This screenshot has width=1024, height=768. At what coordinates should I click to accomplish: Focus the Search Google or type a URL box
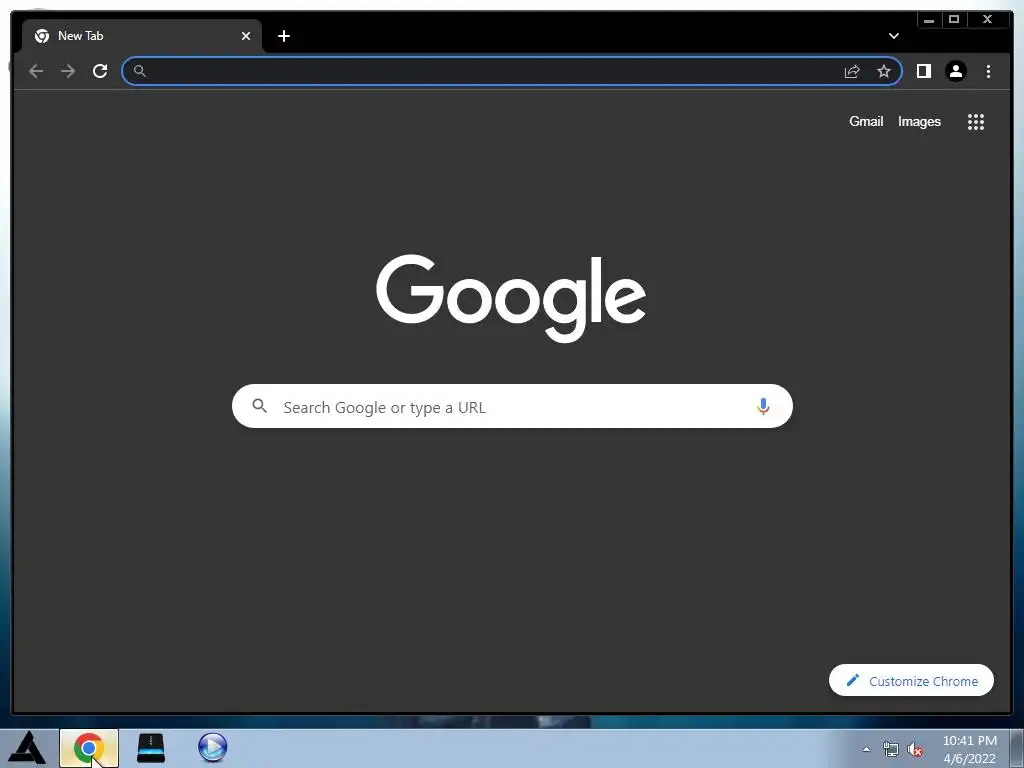512,406
